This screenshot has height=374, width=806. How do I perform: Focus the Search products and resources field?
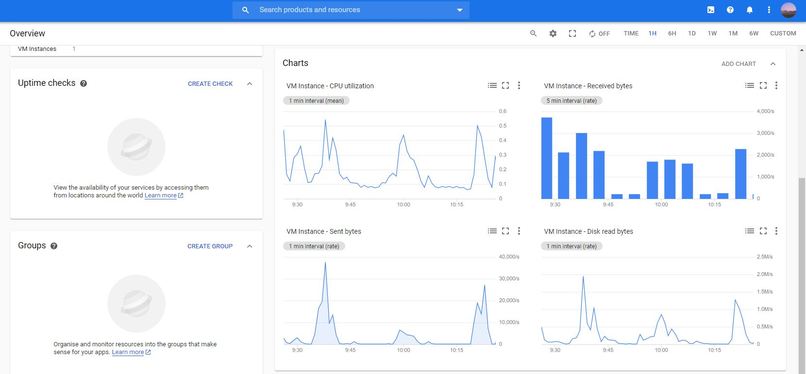click(x=351, y=10)
